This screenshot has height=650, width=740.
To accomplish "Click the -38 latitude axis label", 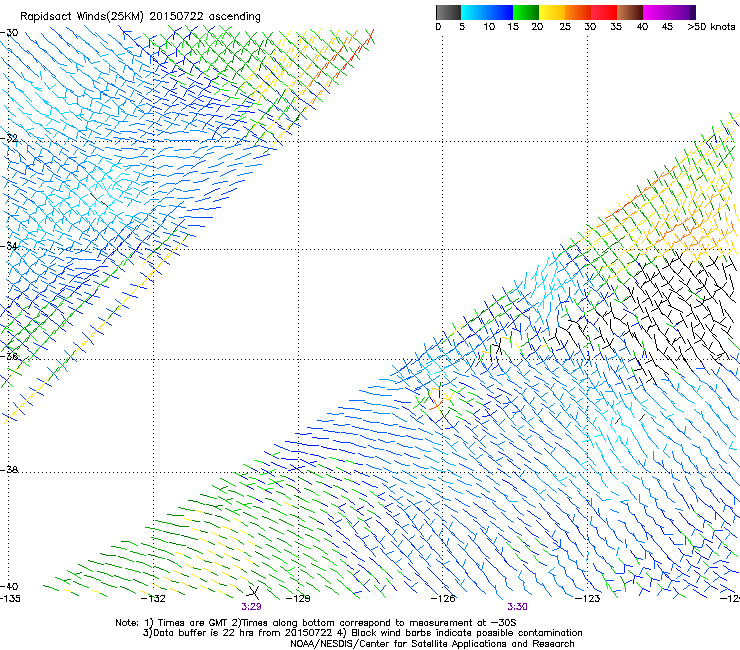I will pos(9,470).
